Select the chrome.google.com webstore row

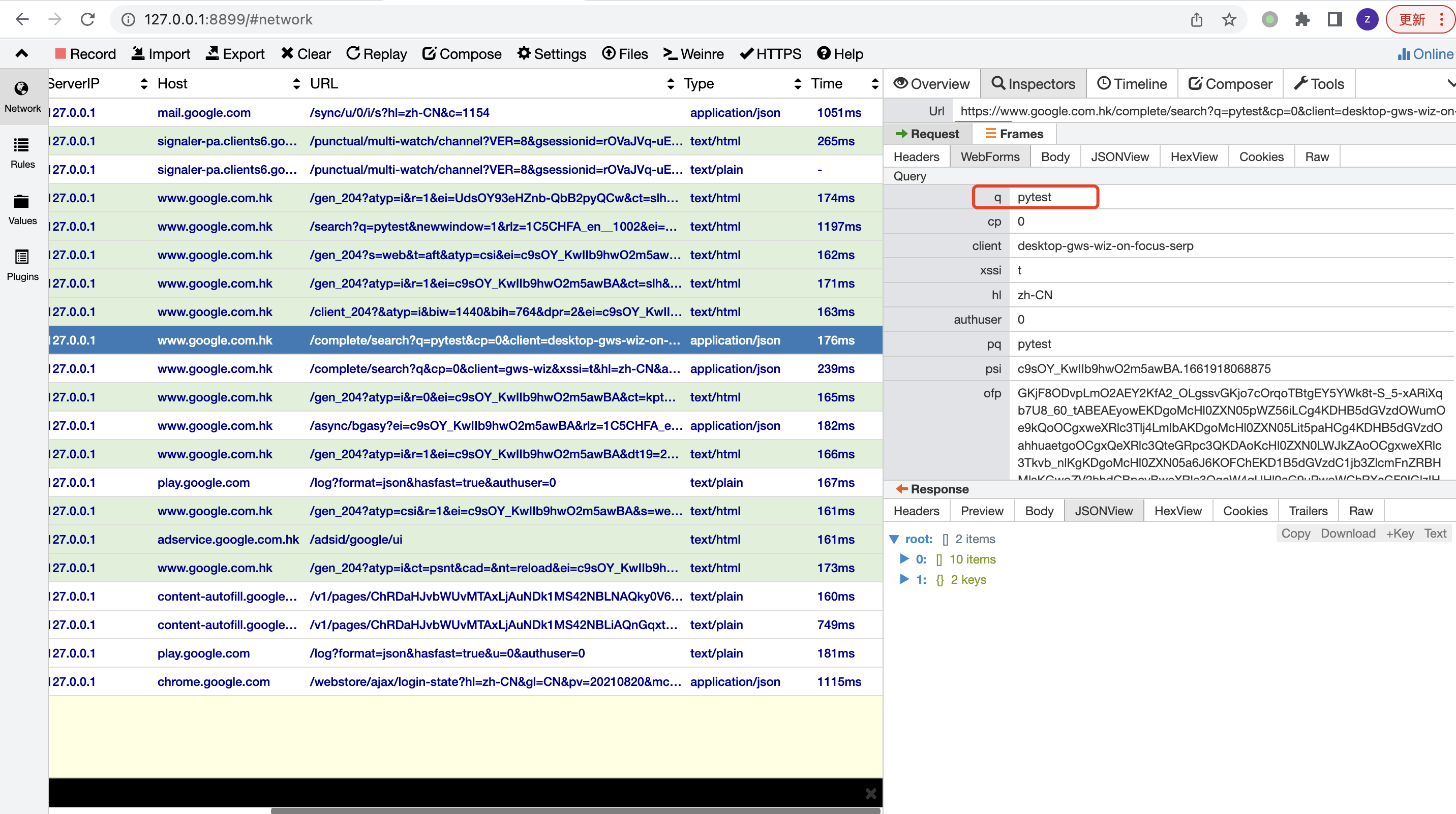(x=465, y=681)
